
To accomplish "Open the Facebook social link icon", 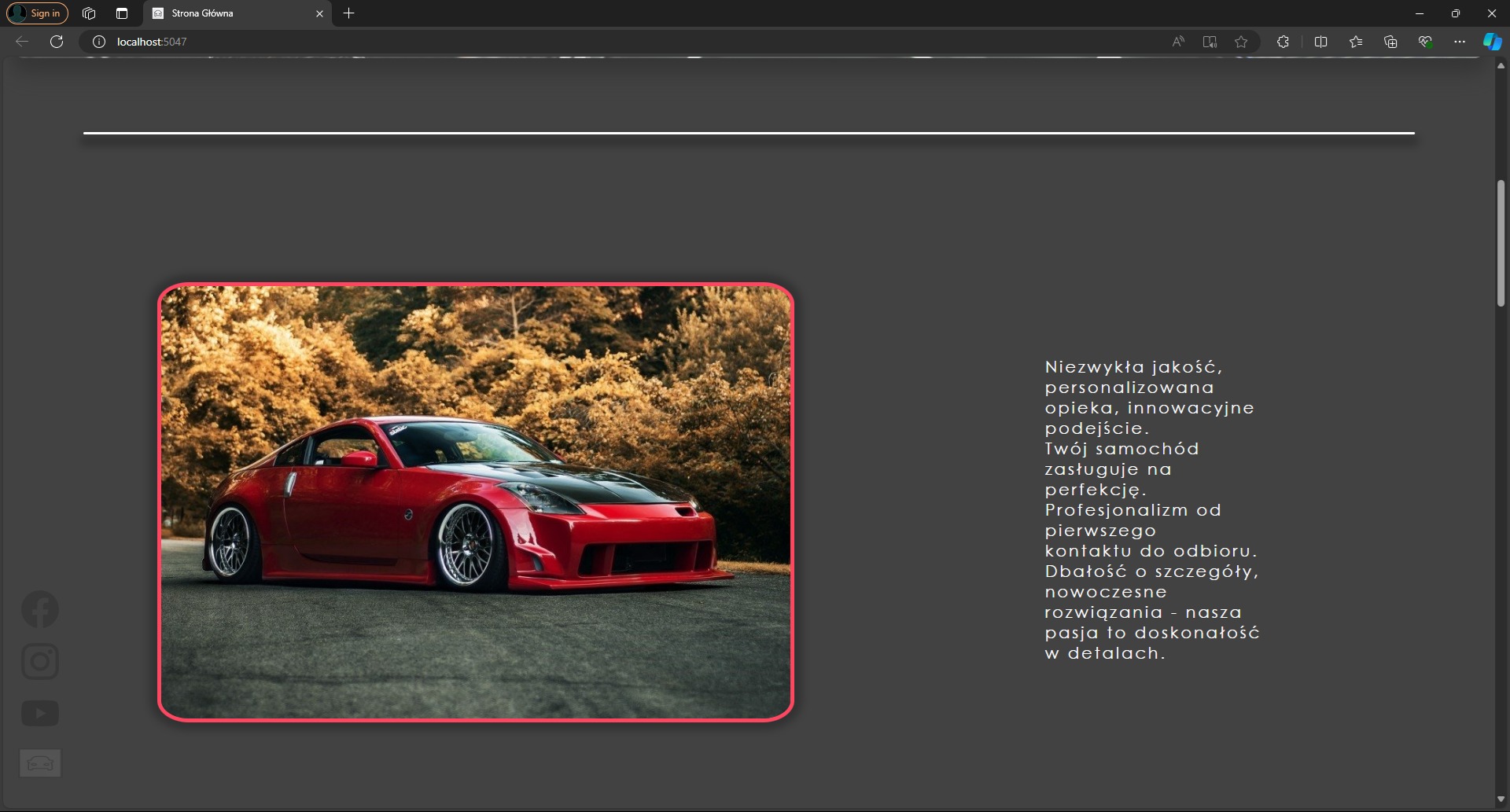I will (40, 609).
